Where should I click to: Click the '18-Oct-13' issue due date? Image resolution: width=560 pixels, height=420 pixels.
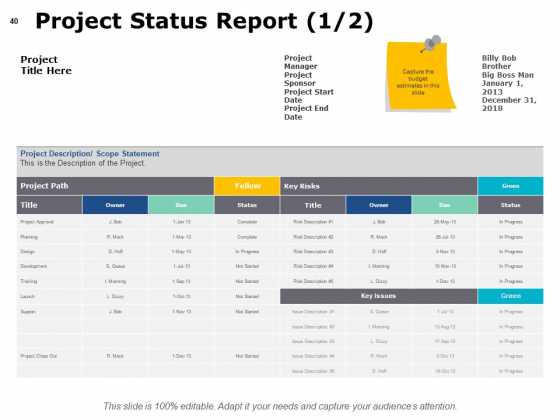(x=445, y=371)
